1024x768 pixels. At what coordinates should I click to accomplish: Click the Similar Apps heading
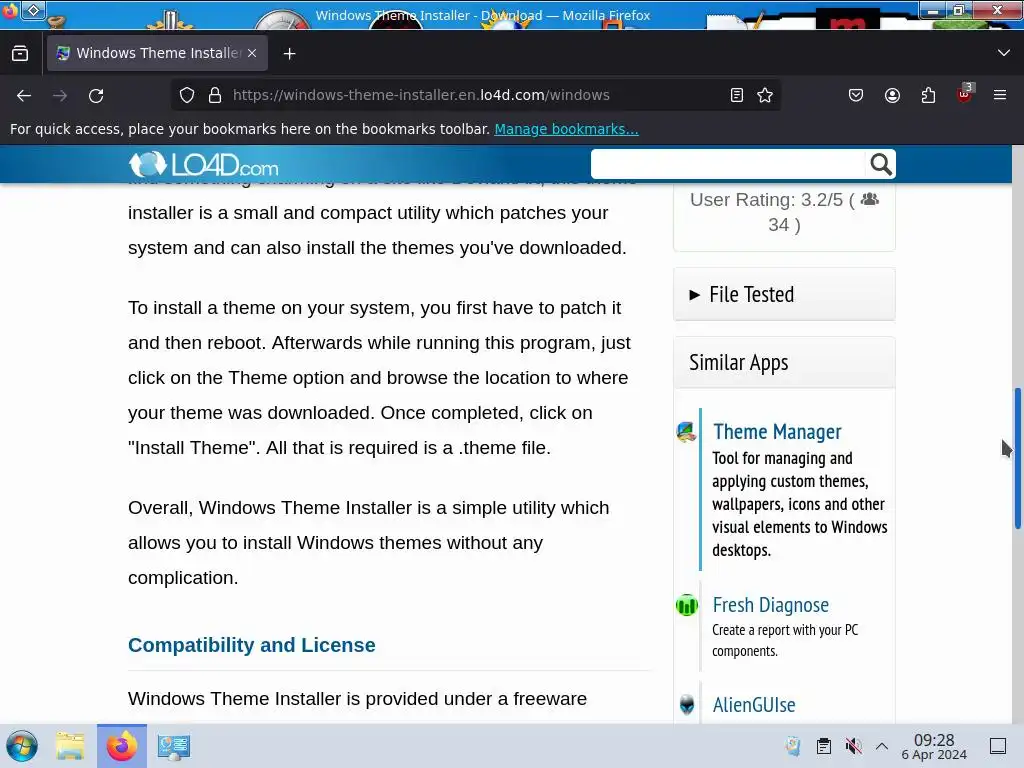pyautogui.click(x=739, y=363)
